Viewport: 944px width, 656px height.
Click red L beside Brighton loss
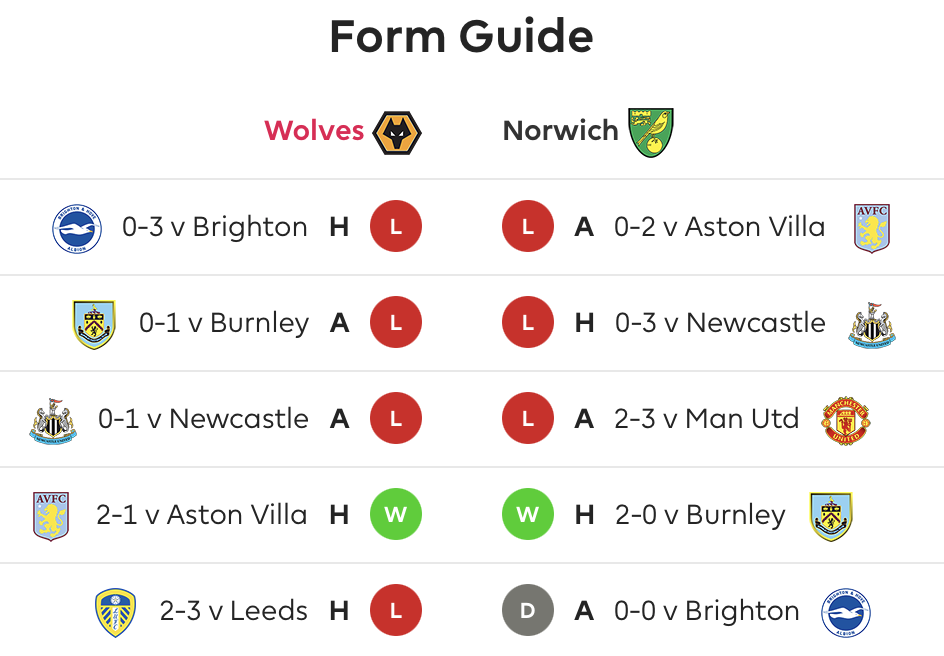[x=396, y=227]
